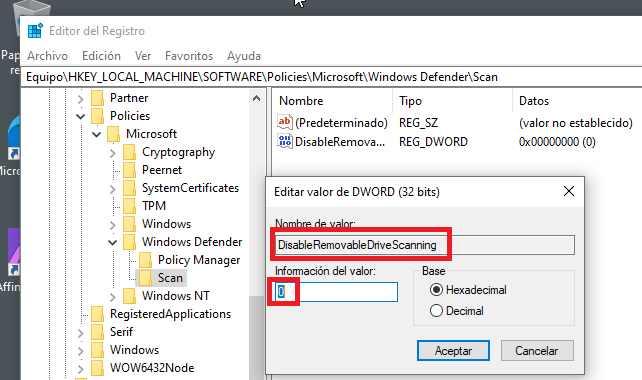Click the Microsoft folder icon
The height and width of the screenshot is (380, 642).
113,134
